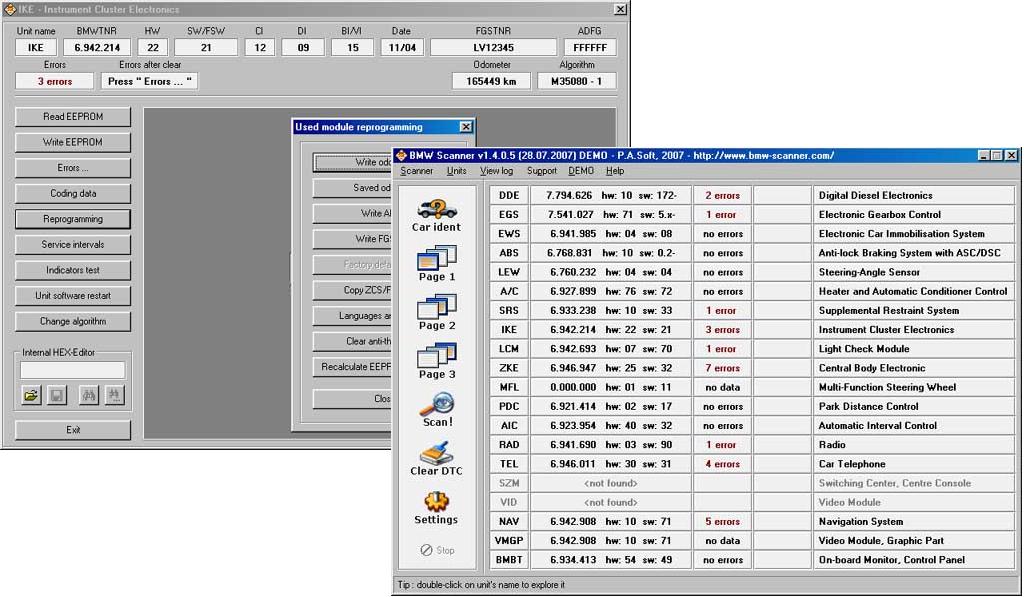Select the NAV module row label
The width and height of the screenshot is (1024, 597).
click(509, 521)
